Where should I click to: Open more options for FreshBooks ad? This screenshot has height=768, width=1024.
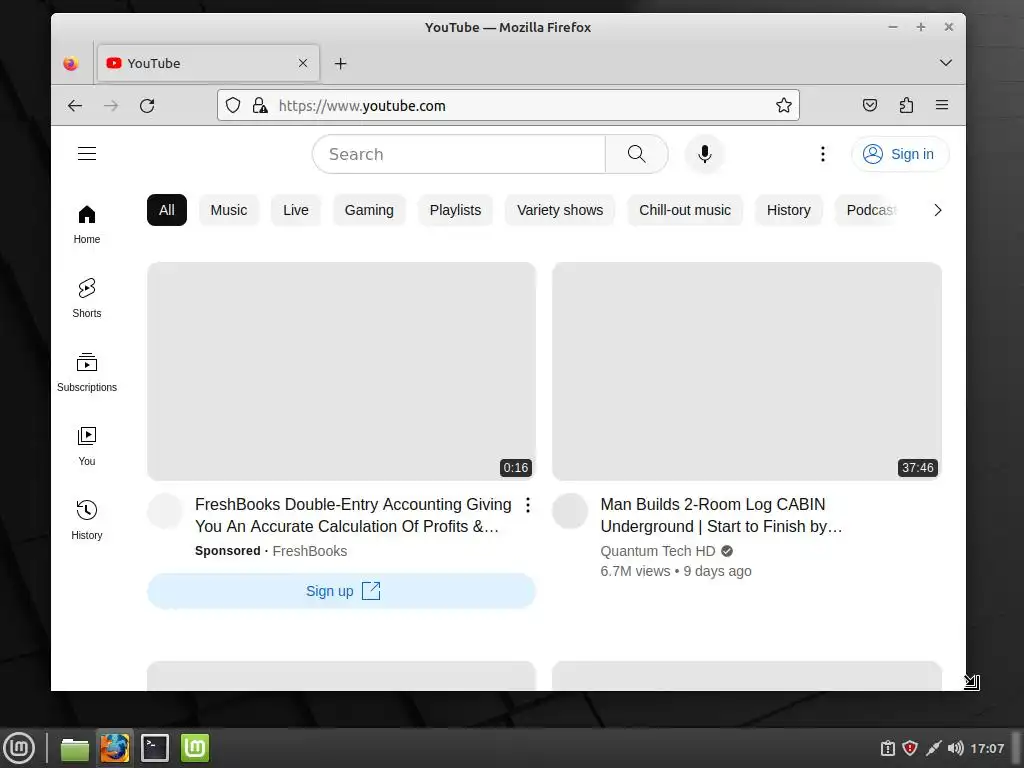(x=528, y=505)
